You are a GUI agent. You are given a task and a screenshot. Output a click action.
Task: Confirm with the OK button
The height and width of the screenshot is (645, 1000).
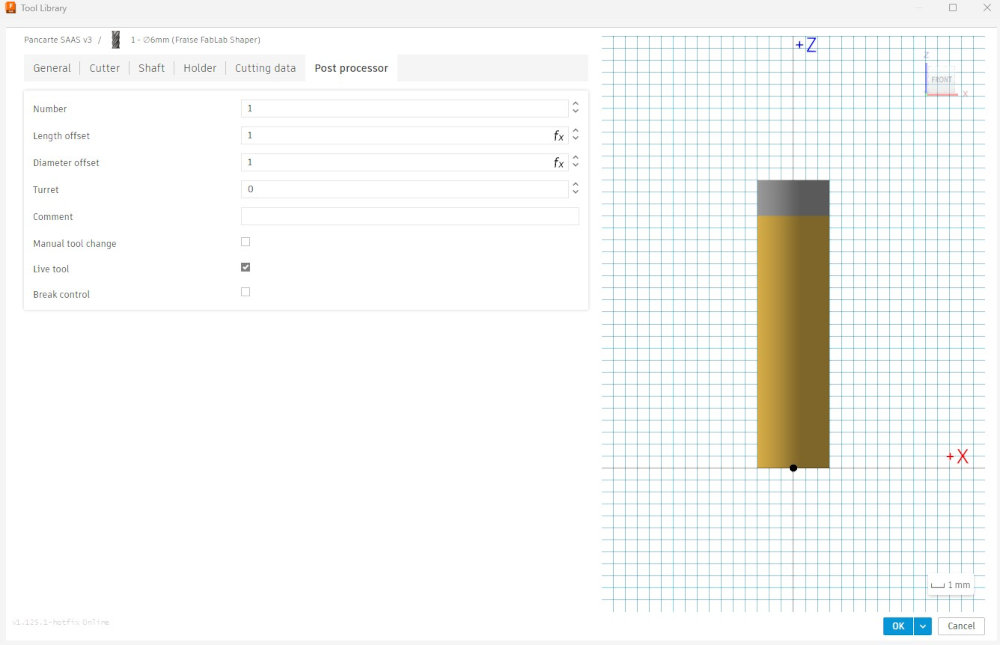[x=898, y=626]
